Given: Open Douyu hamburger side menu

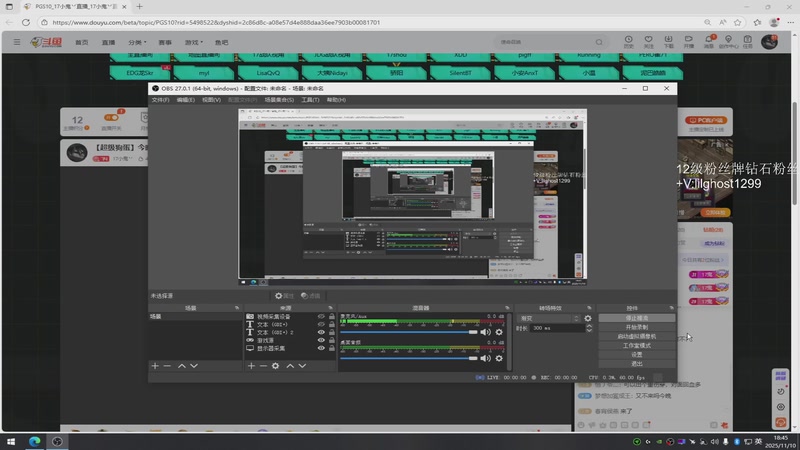Looking at the screenshot, I should pyautogui.click(x=17, y=42).
